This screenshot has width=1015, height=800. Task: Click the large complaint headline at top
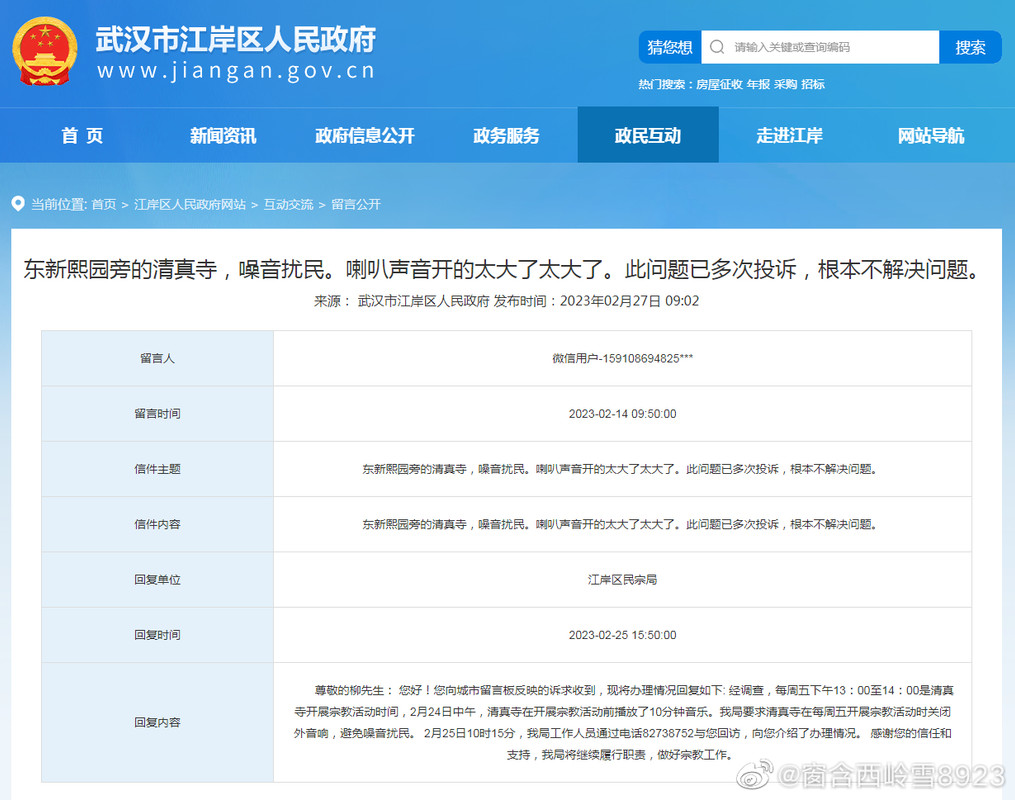pos(506,269)
